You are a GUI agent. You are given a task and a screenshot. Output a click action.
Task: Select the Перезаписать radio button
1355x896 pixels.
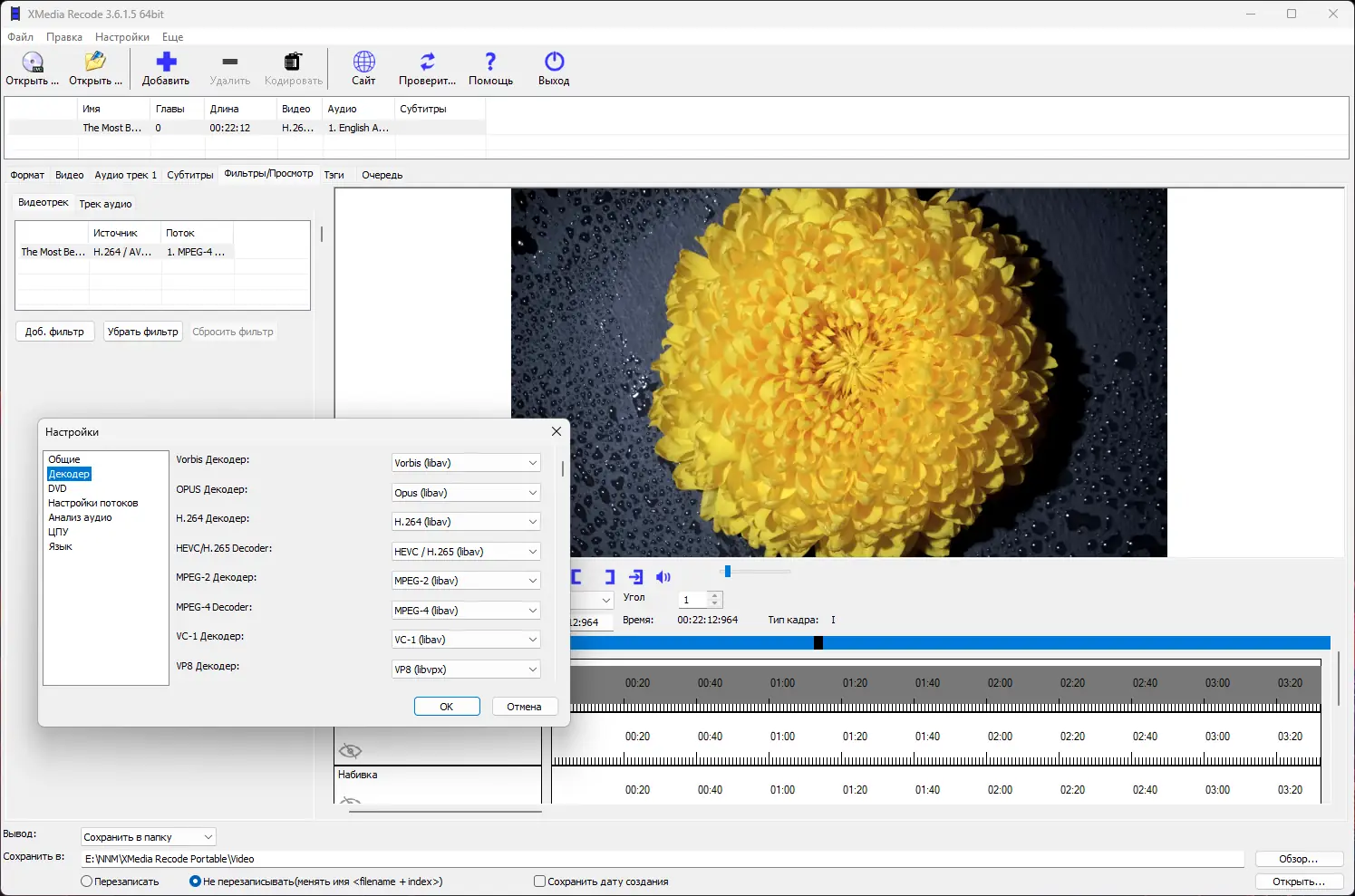[x=86, y=881]
